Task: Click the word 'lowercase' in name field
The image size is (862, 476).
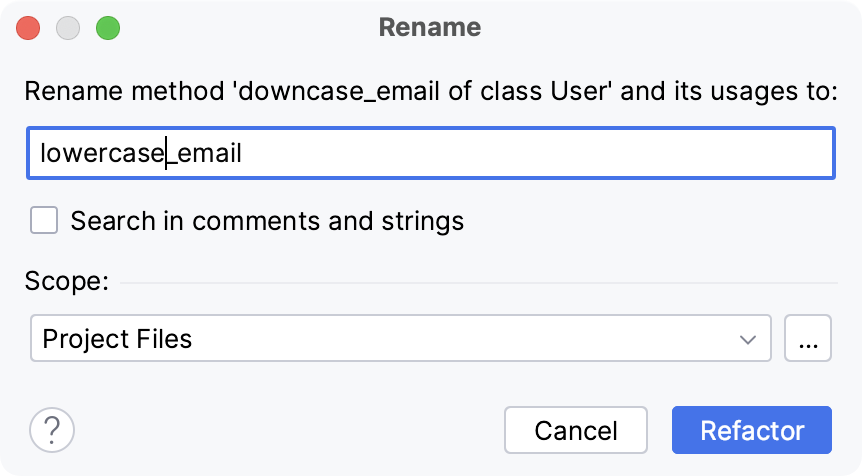Action: pyautogui.click(x=100, y=154)
